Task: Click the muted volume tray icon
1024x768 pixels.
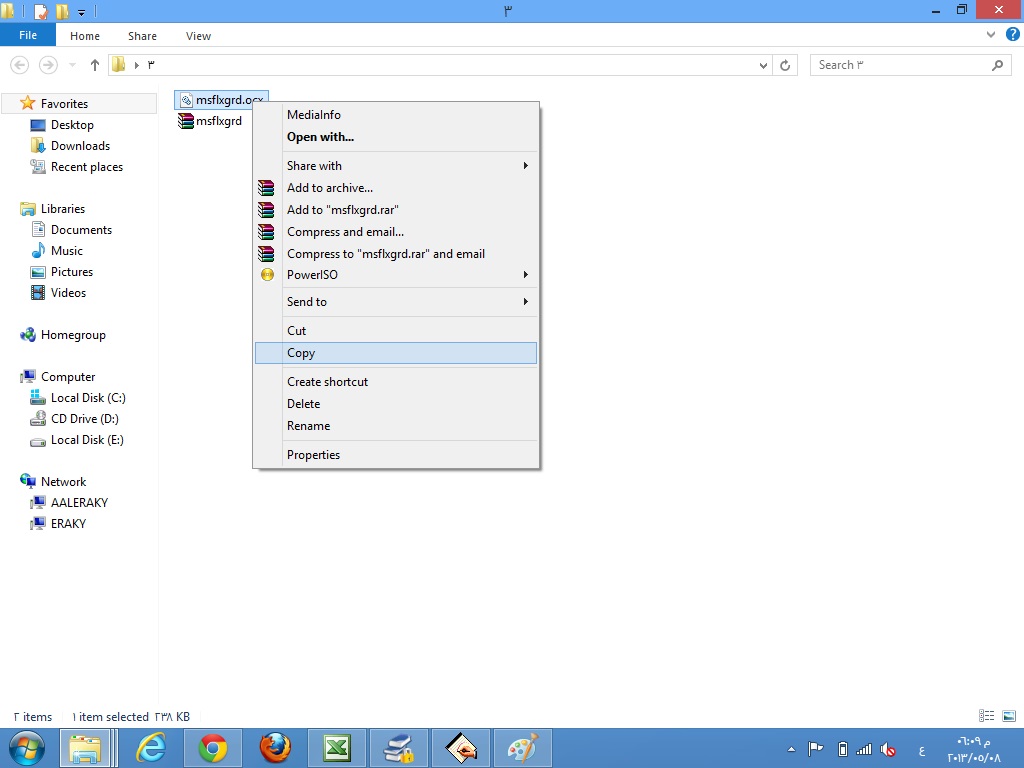Action: tap(888, 749)
